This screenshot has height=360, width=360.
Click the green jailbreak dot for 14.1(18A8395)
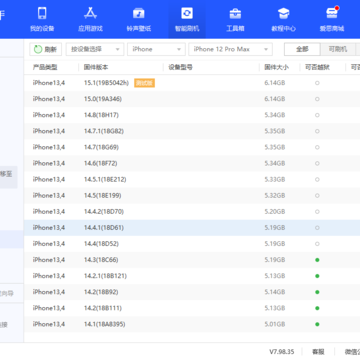(317, 324)
